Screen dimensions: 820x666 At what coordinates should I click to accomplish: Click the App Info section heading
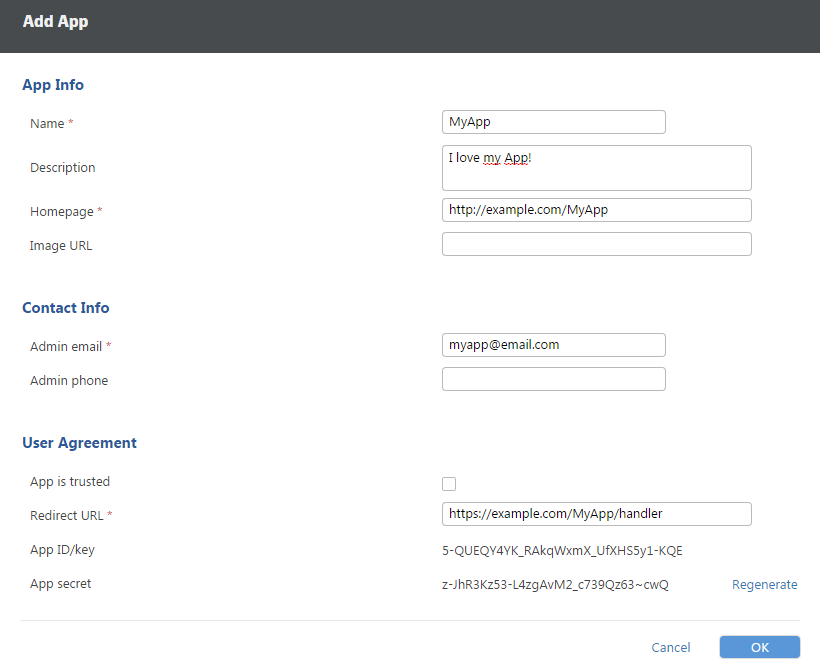[53, 85]
